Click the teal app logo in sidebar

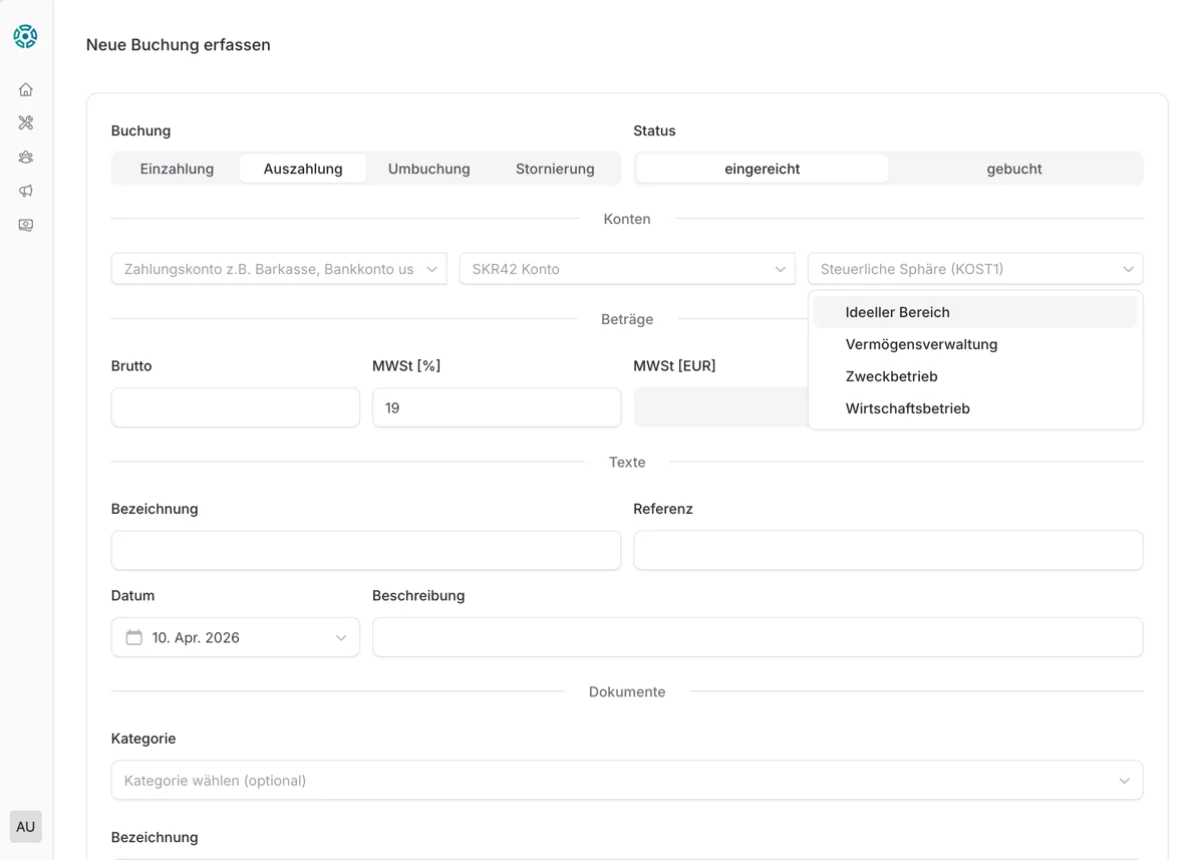pos(25,37)
